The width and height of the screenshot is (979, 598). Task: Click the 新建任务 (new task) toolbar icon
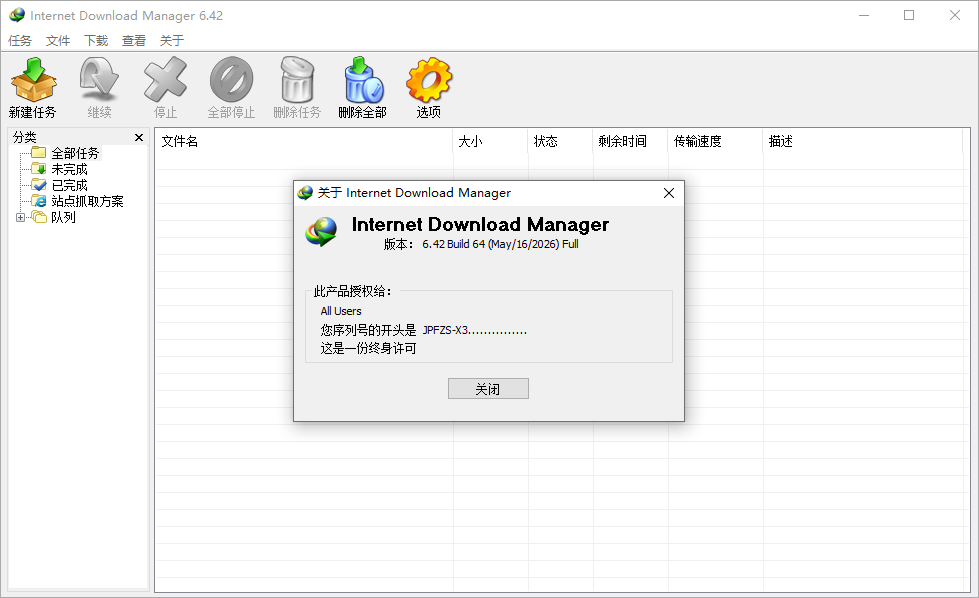click(34, 80)
